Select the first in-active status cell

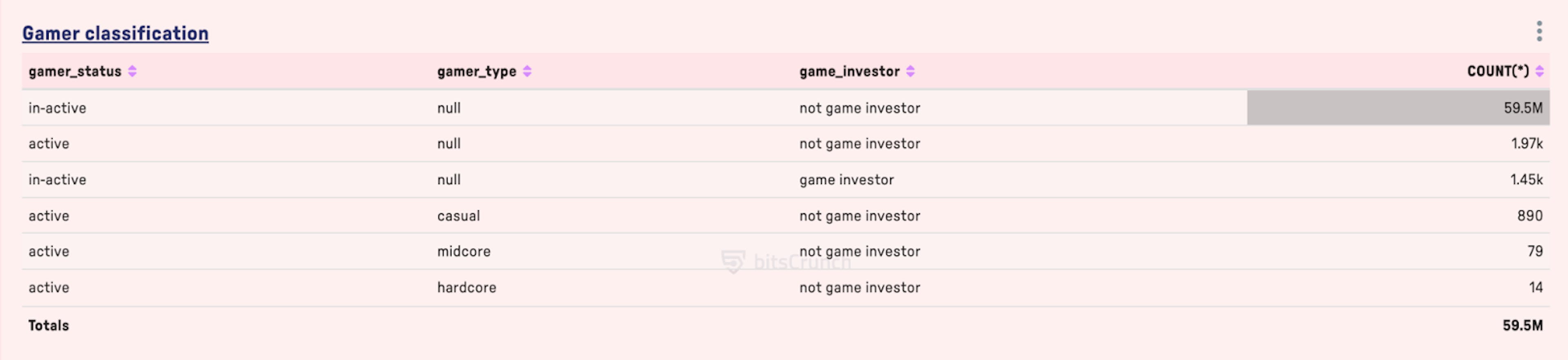[x=57, y=108]
